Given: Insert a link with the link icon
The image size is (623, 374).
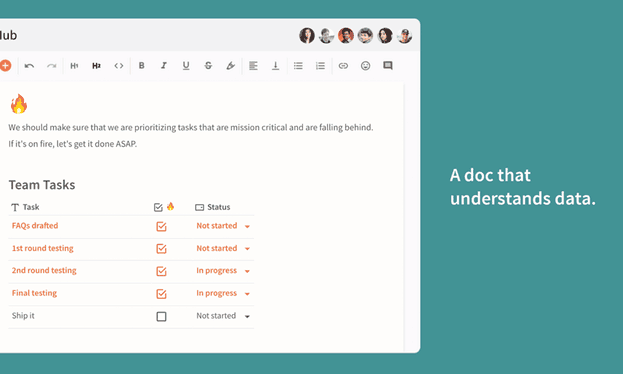Looking at the screenshot, I should (343, 66).
